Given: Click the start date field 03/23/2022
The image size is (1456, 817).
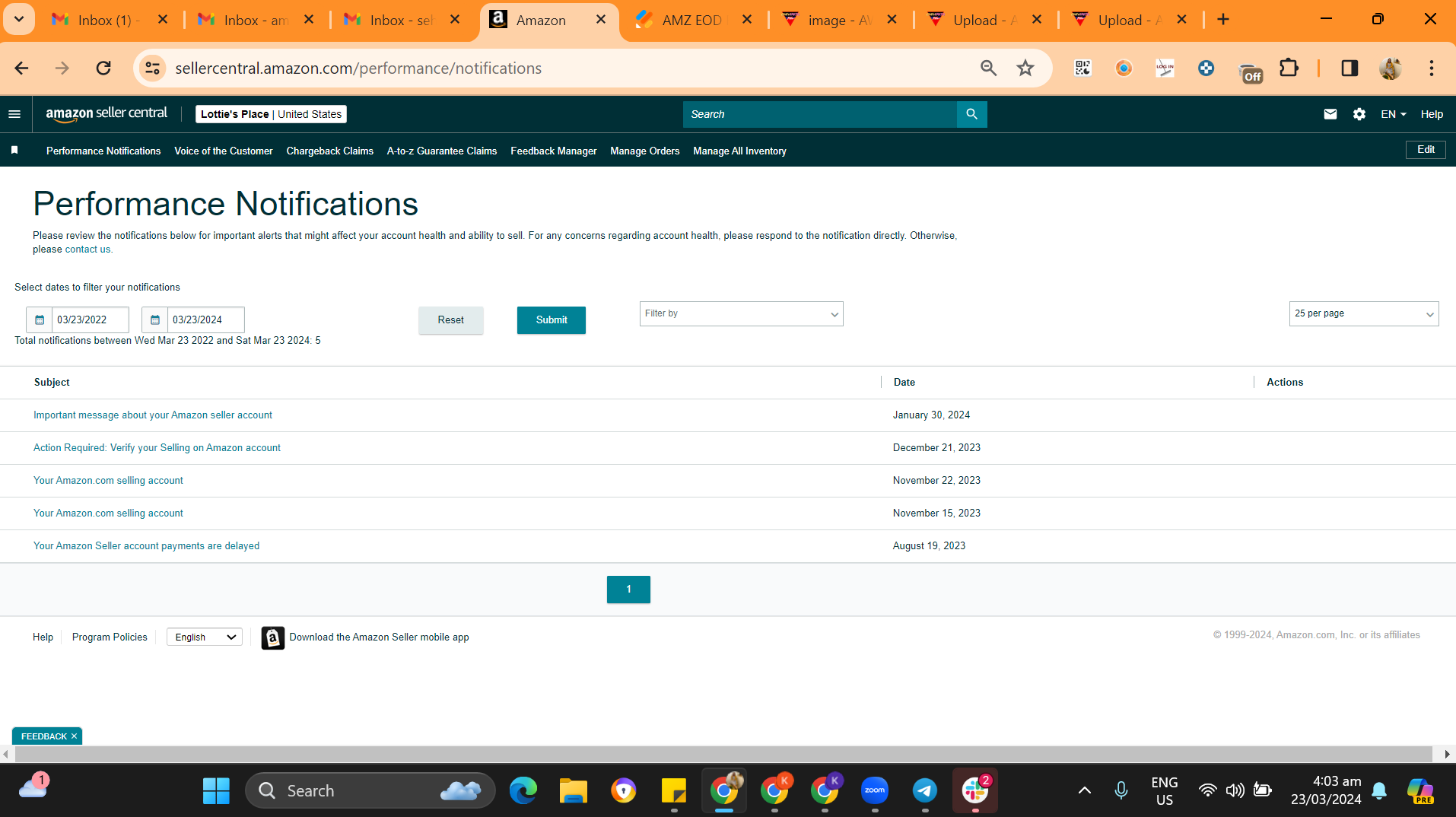Looking at the screenshot, I should 91,319.
